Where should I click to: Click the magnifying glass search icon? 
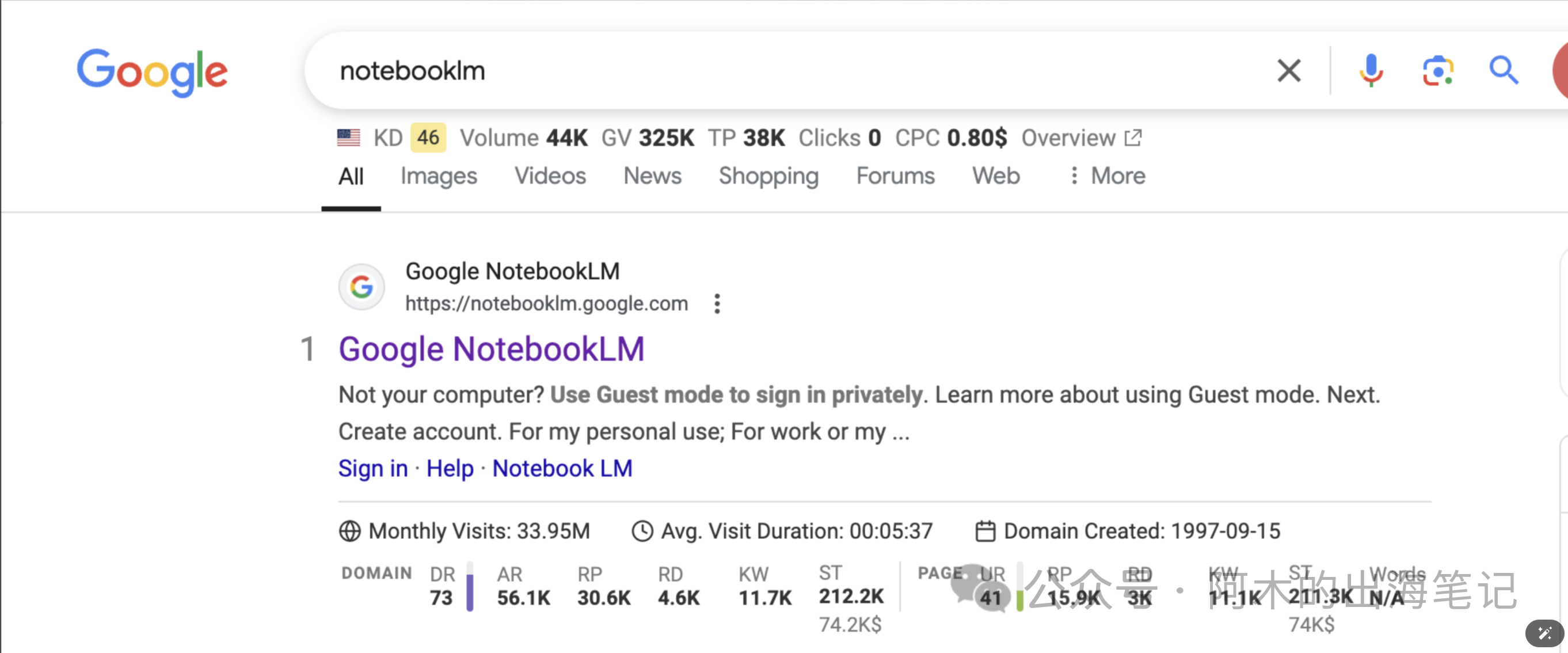click(1503, 71)
